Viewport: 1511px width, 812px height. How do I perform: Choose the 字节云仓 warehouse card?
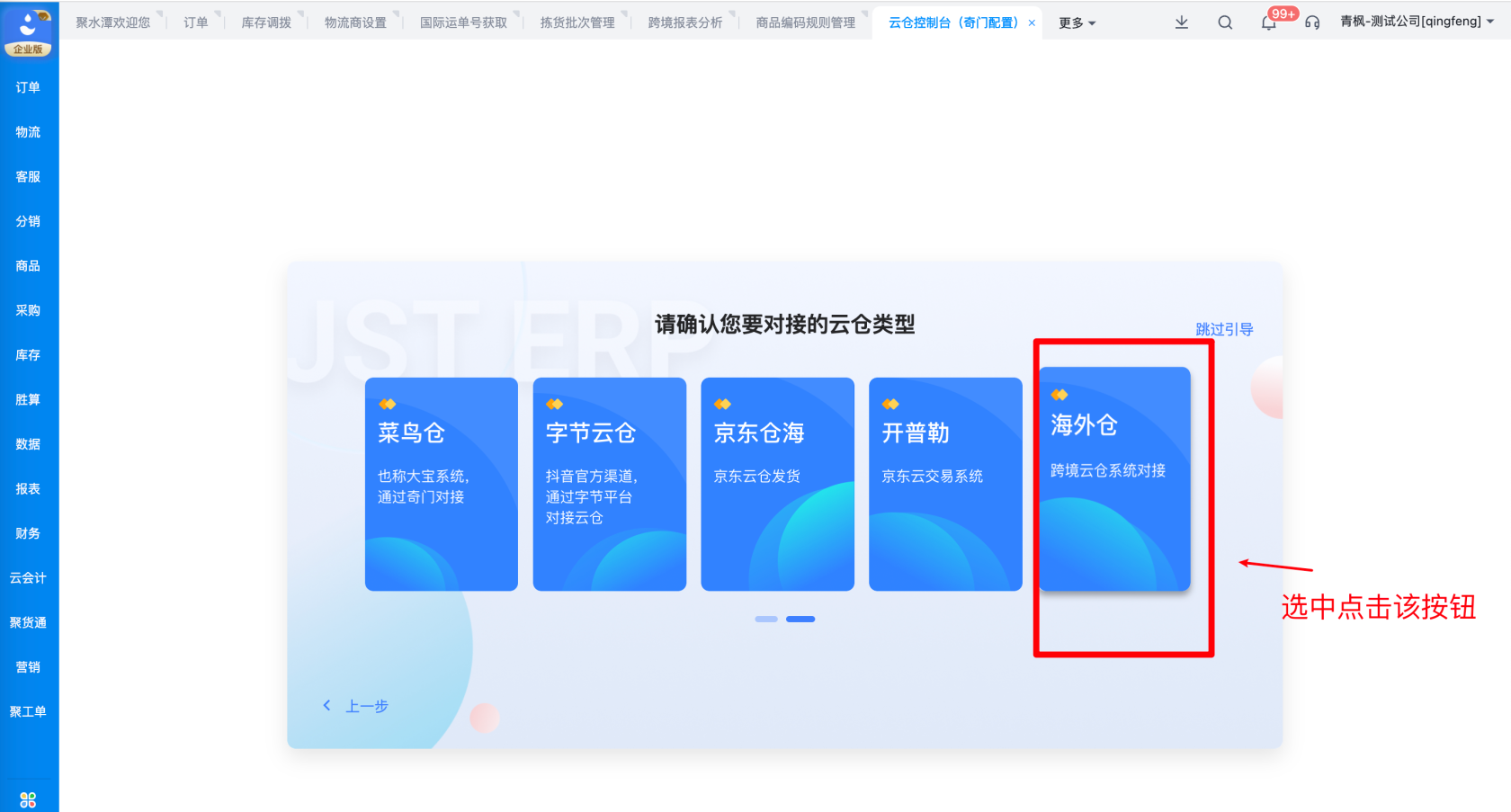[610, 484]
